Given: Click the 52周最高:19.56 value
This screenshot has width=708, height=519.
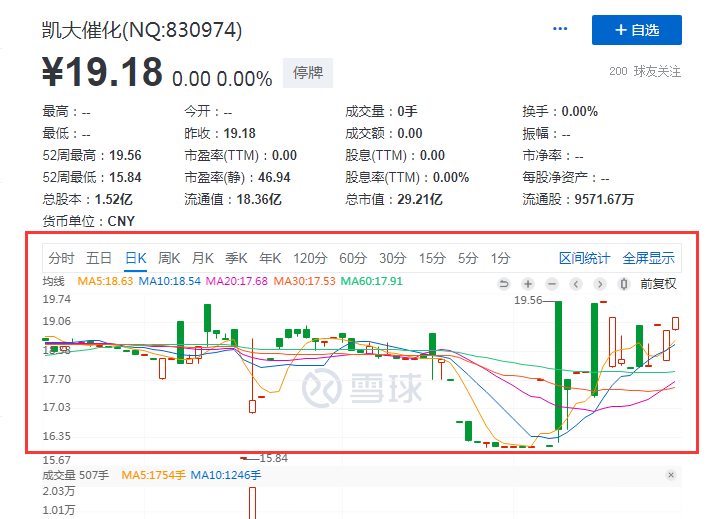Looking at the screenshot, I should point(92,155).
